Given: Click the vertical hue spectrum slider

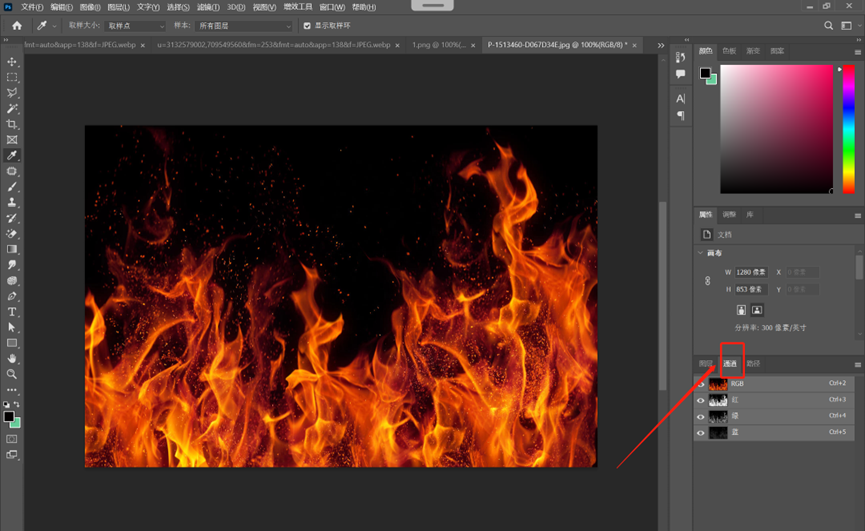Looking at the screenshot, I should (x=847, y=128).
